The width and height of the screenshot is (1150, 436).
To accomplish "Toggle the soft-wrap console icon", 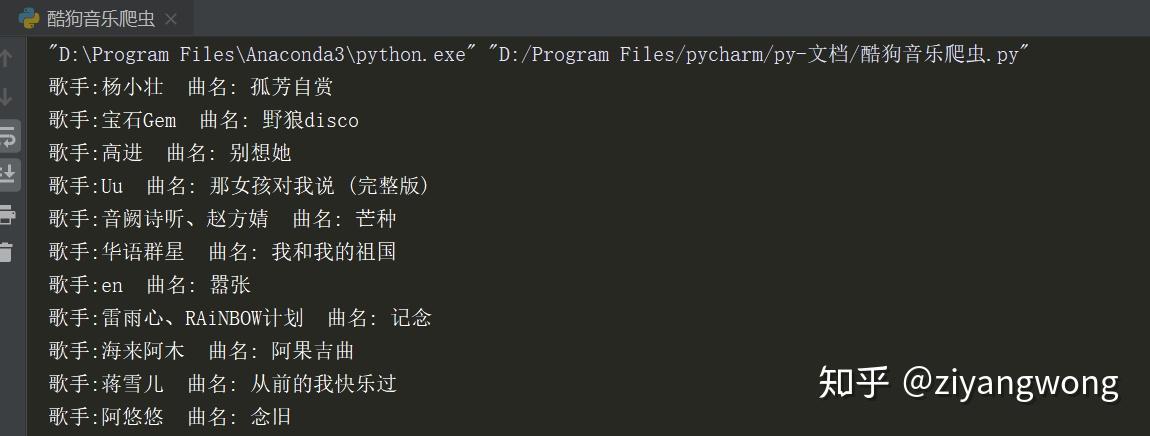I will pos(7,136).
